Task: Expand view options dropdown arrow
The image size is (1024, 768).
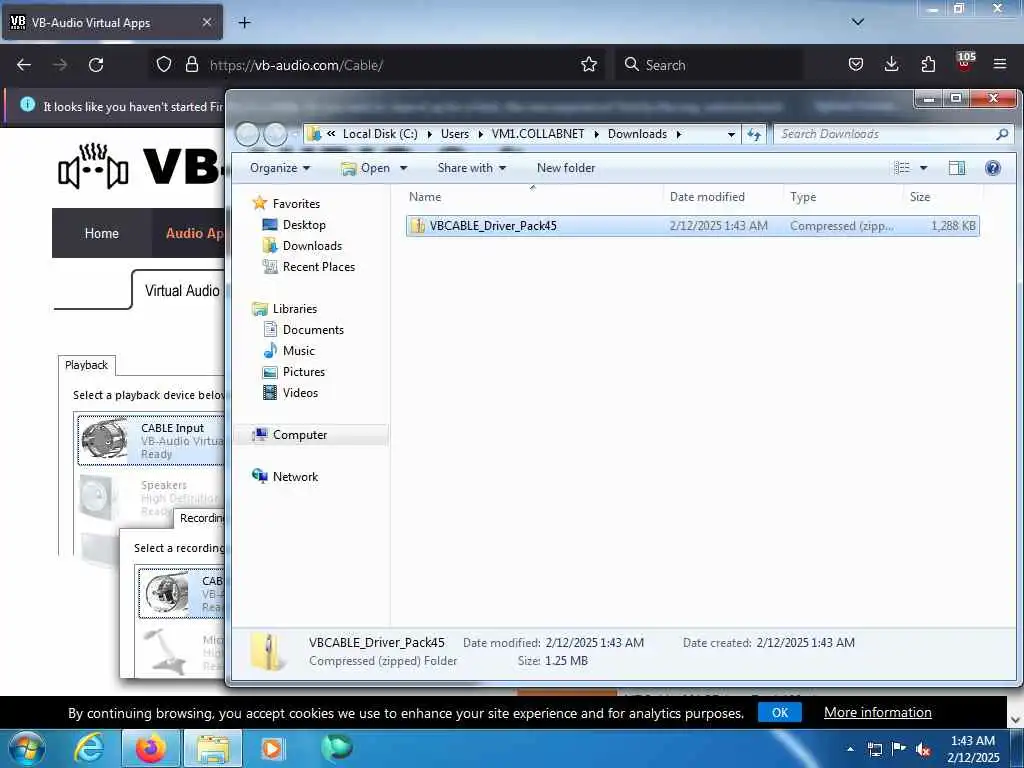Action: pos(923,168)
